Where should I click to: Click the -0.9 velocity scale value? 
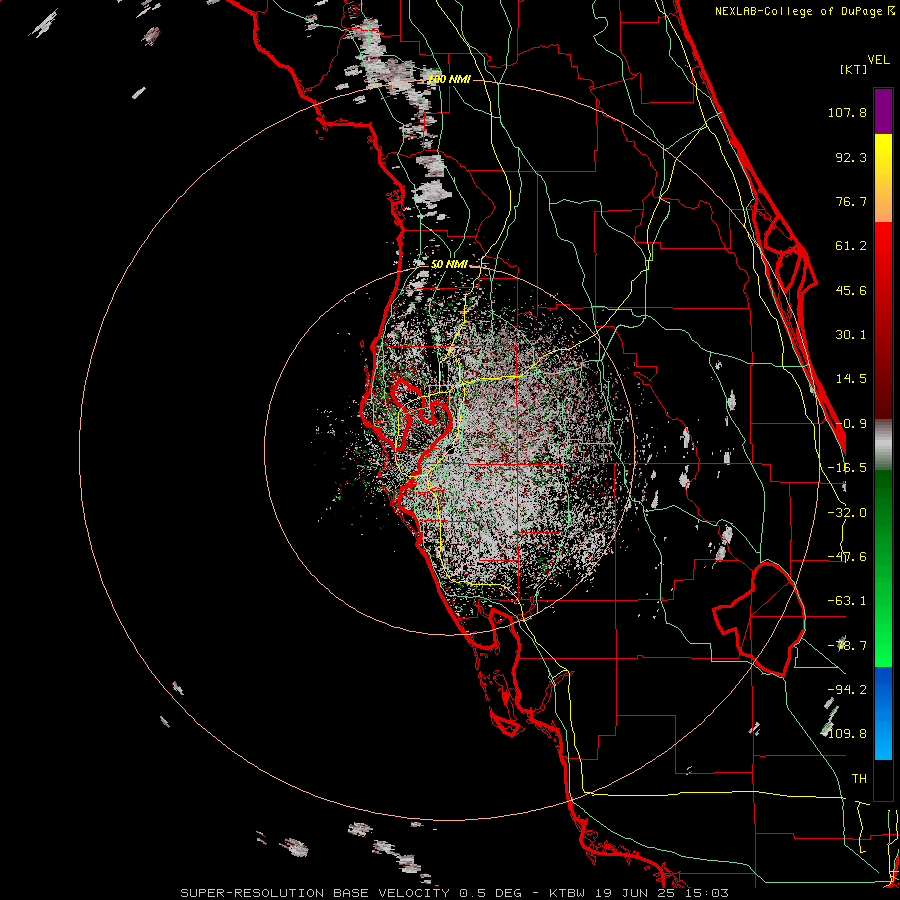pyautogui.click(x=851, y=424)
